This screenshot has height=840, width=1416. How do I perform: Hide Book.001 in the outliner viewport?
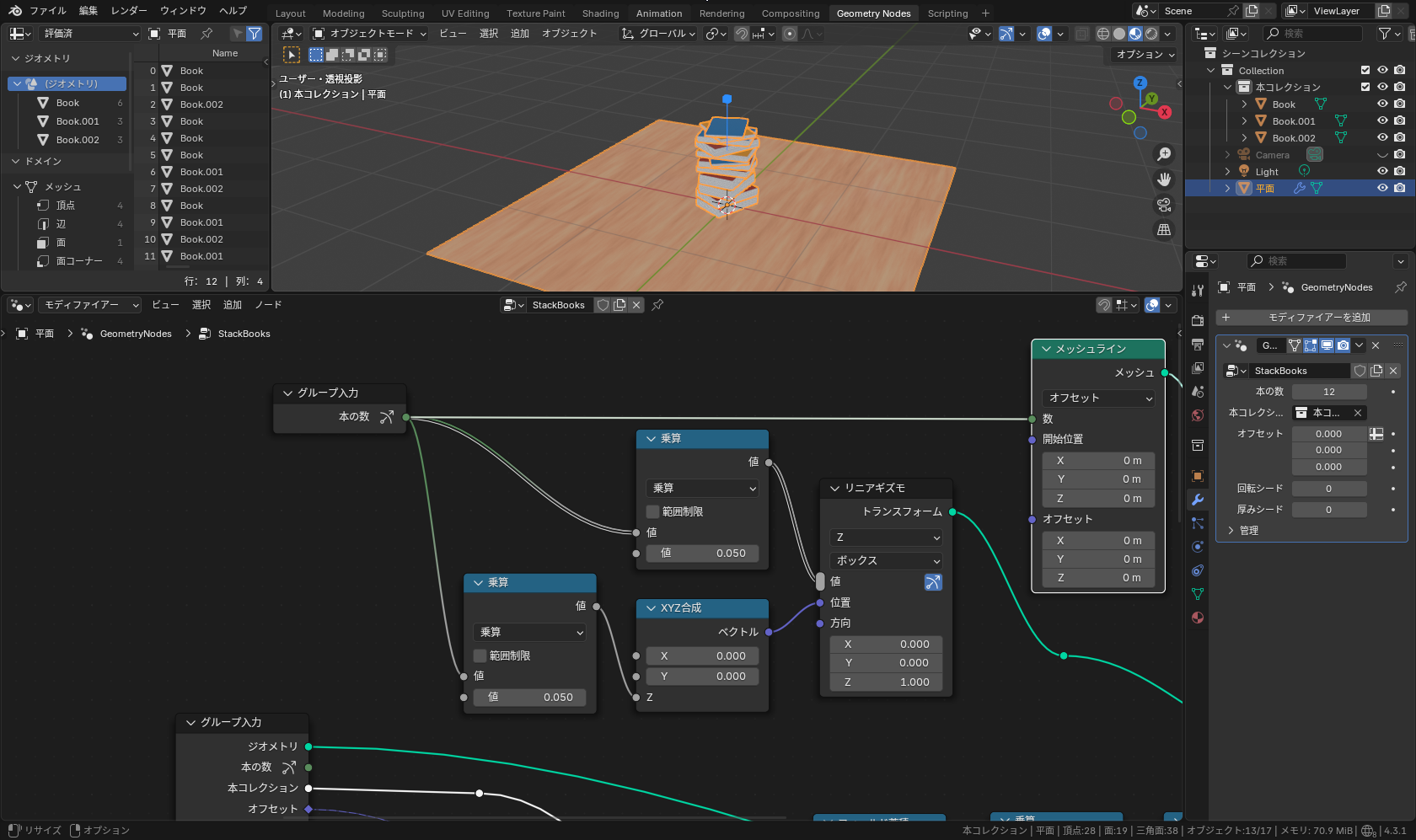(1382, 120)
